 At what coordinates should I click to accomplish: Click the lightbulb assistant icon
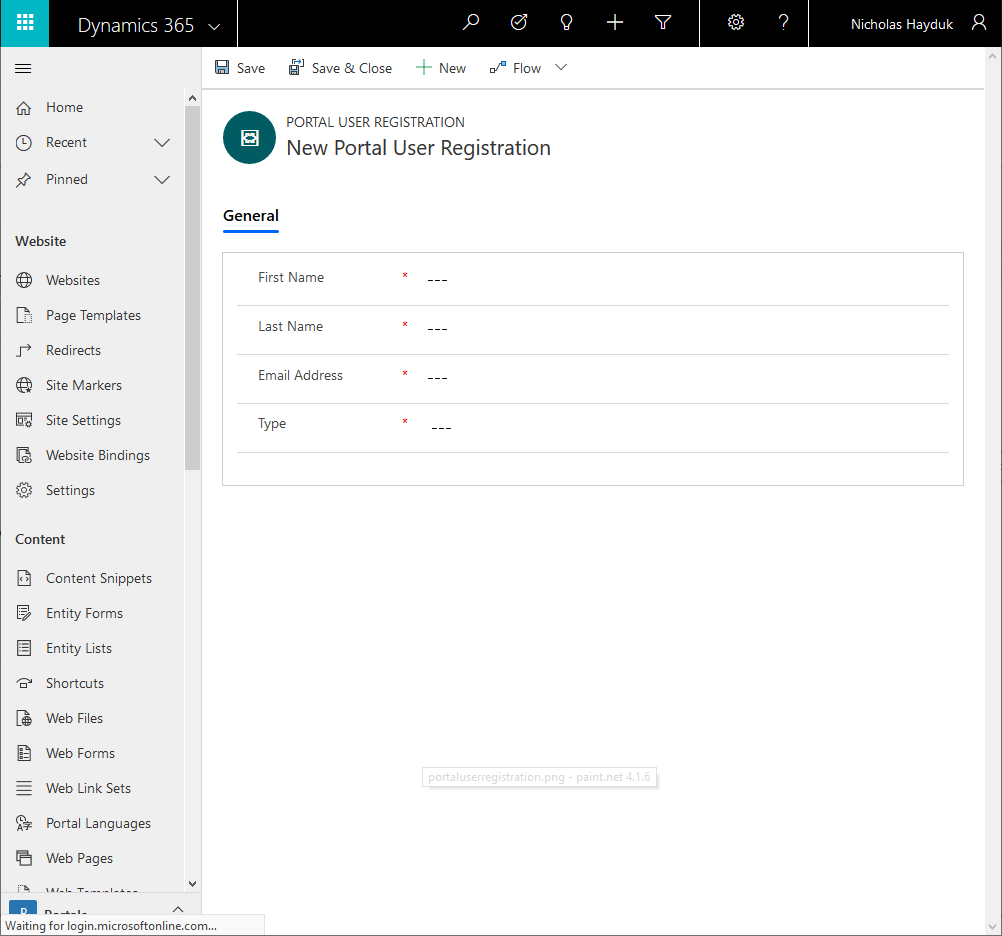tap(566, 23)
